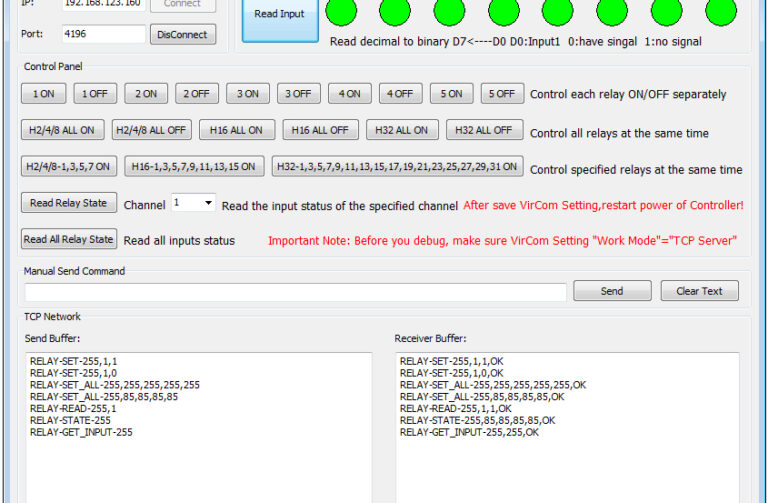The width and height of the screenshot is (768, 503).
Task: Click the 3 ON relay button
Action: pyautogui.click(x=248, y=94)
